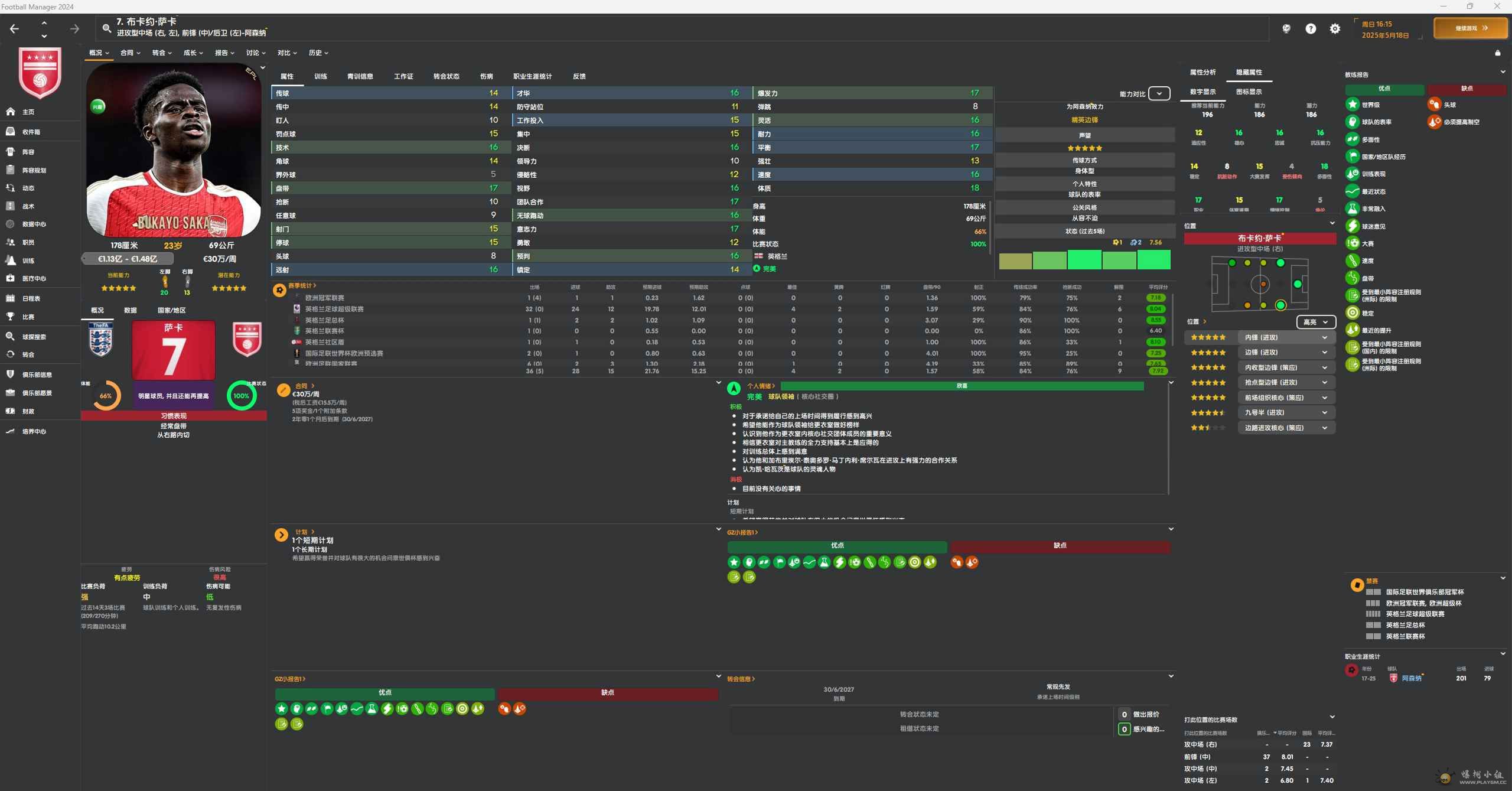Go forward with the right arrow
Image resolution: width=1512 pixels, height=791 pixels.
click(74, 28)
